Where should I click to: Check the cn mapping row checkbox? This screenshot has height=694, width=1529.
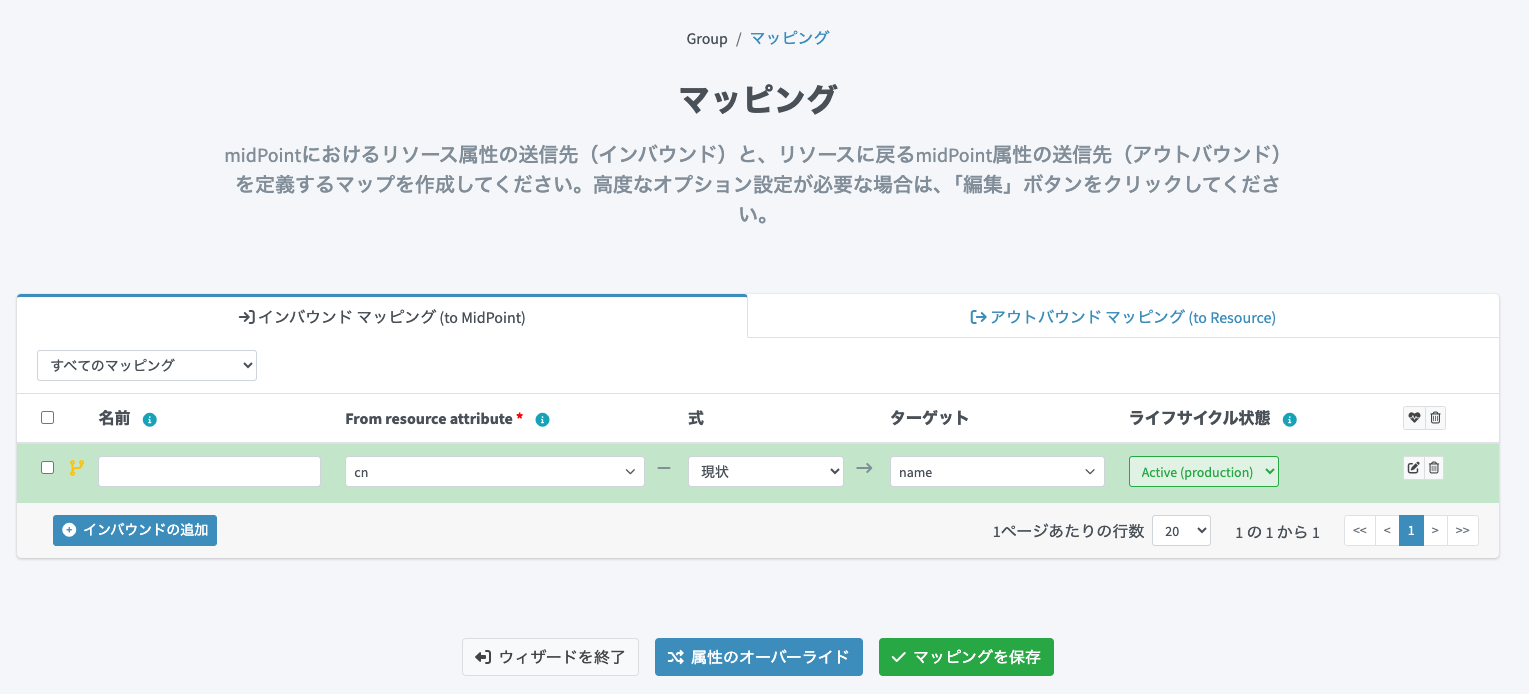click(47, 467)
